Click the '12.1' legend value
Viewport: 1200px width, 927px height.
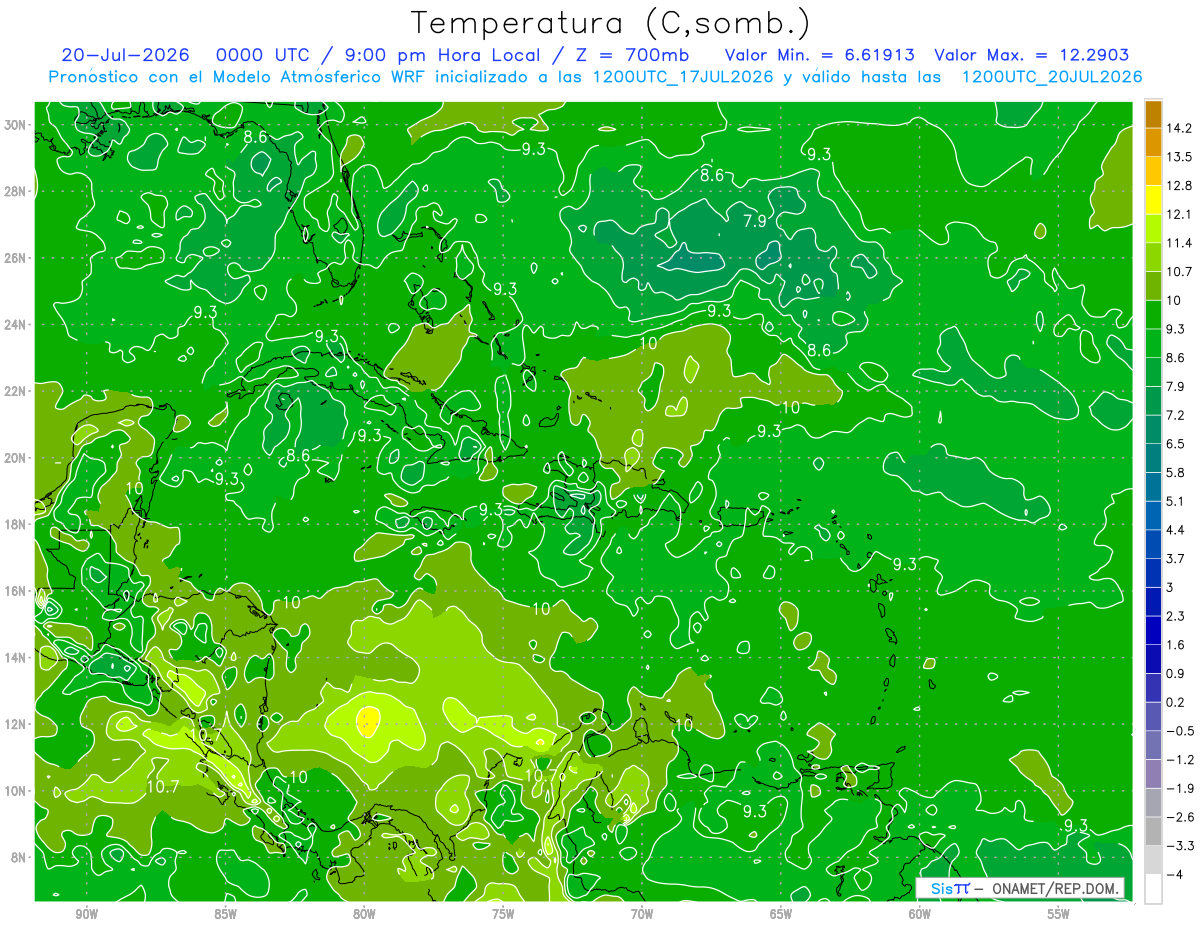pos(1179,214)
